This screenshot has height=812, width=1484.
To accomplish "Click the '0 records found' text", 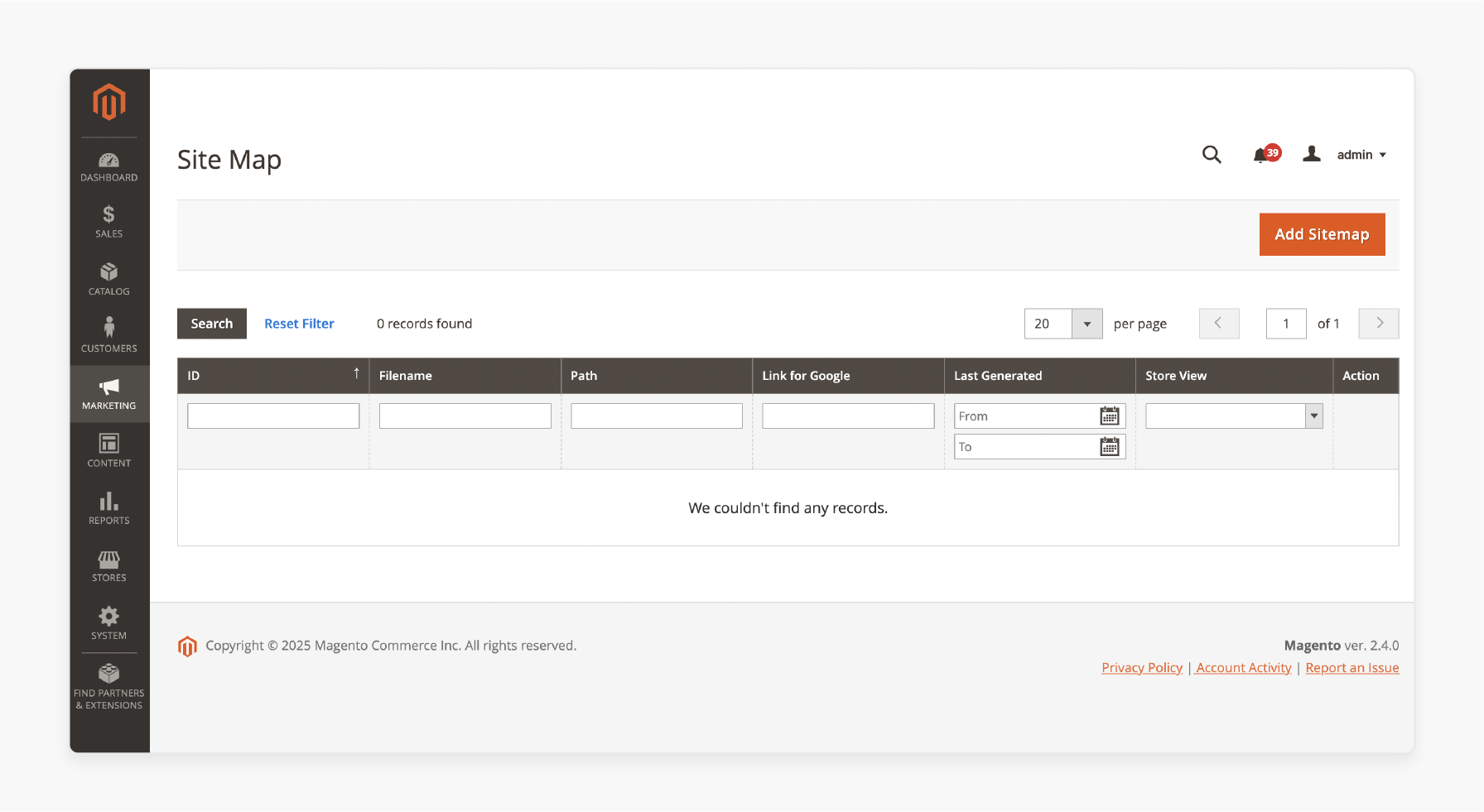I will click(x=424, y=324).
